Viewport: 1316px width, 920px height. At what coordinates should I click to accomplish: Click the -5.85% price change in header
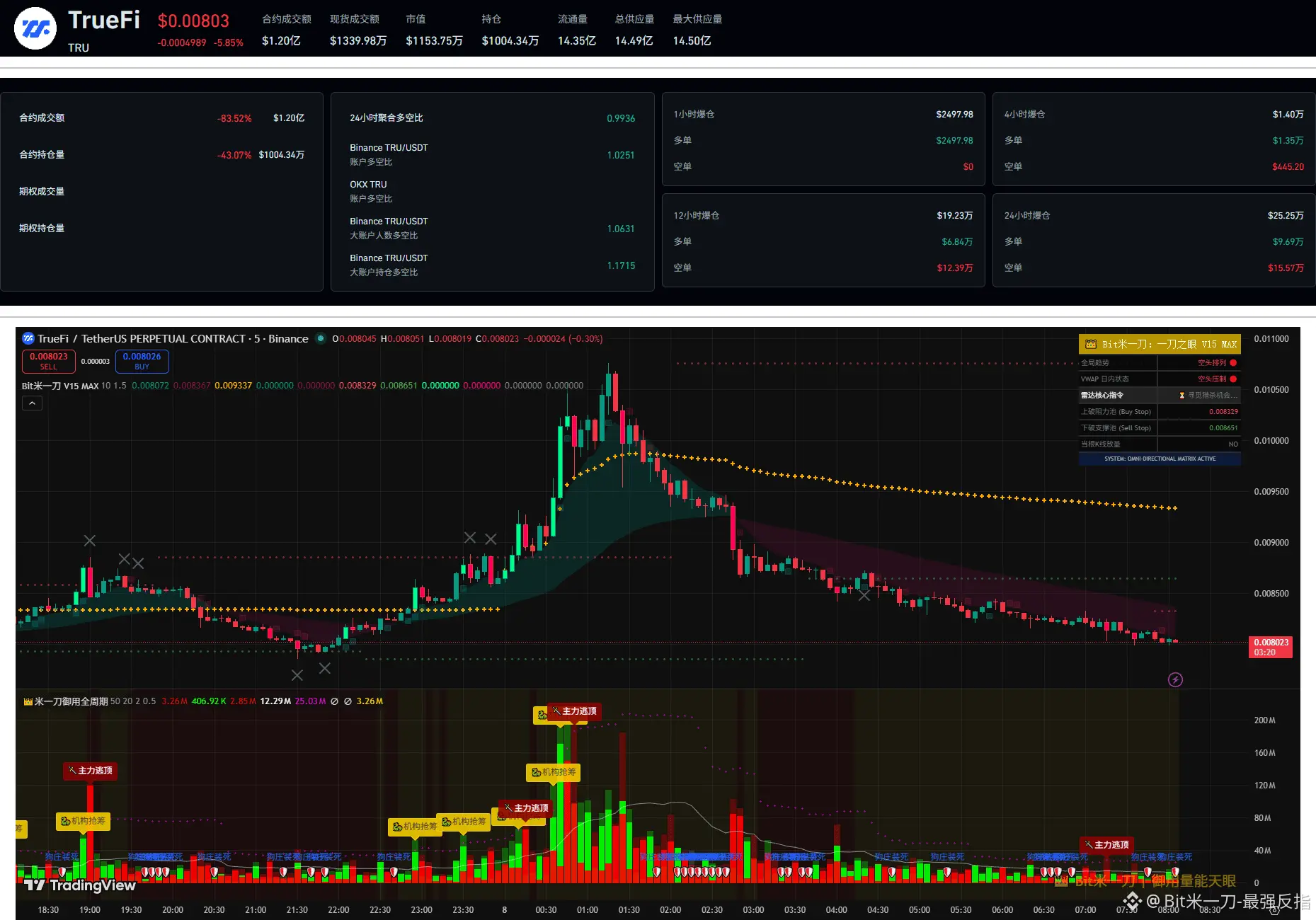[x=229, y=43]
